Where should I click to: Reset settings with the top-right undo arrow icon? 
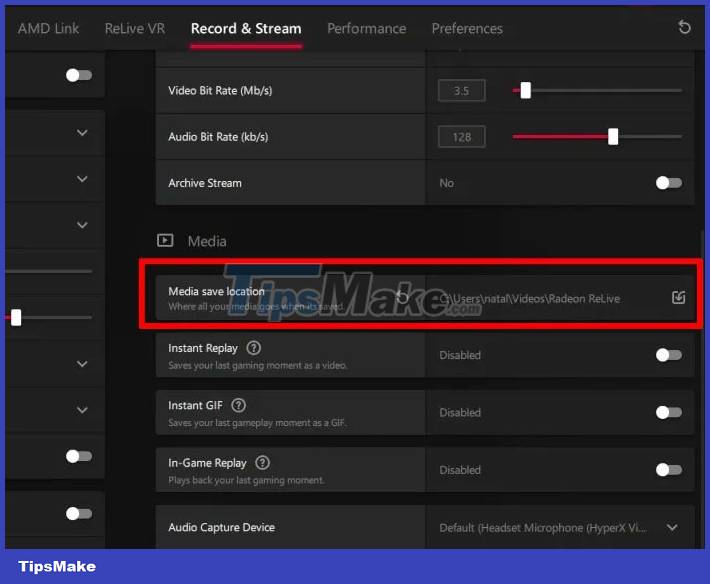point(684,27)
